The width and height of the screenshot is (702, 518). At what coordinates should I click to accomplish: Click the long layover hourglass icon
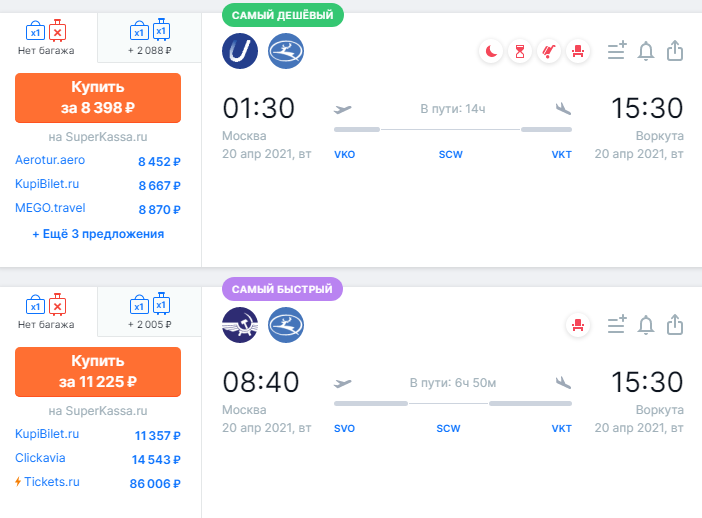point(519,51)
